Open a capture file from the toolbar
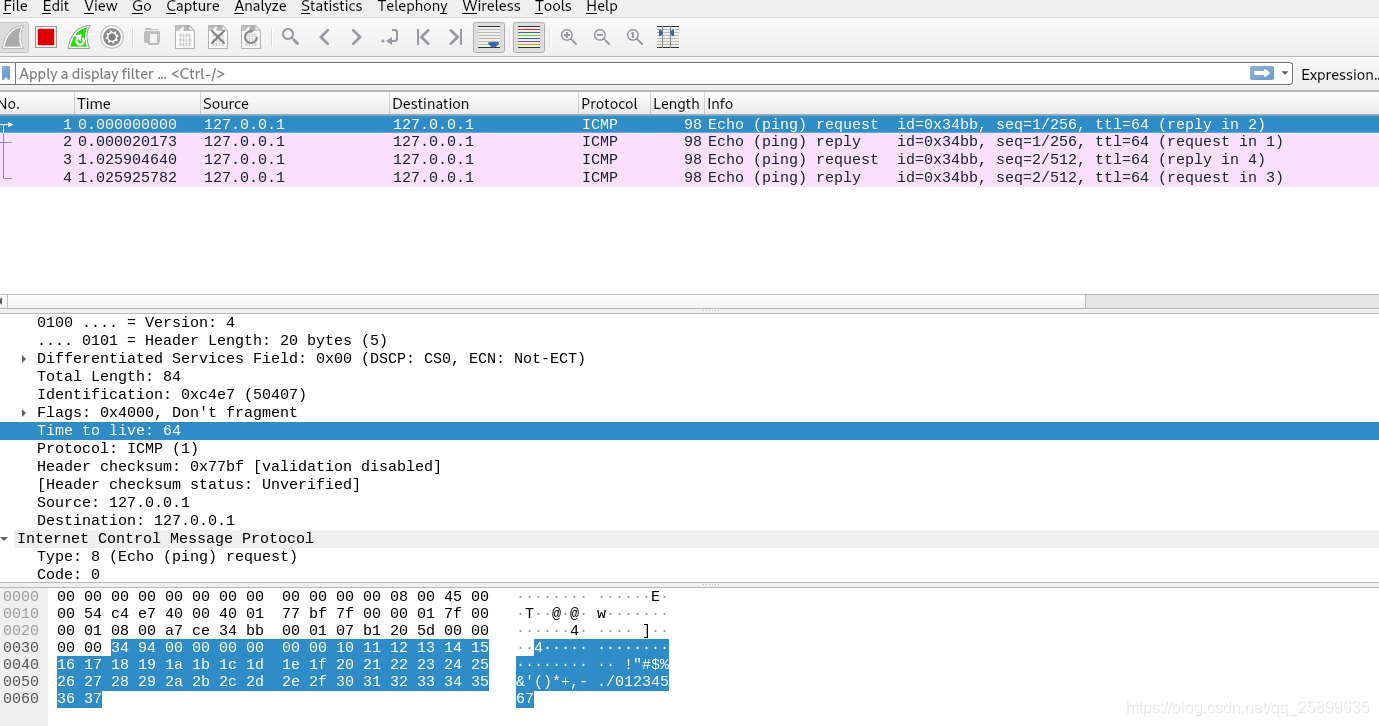This screenshot has width=1379, height=726. [152, 37]
